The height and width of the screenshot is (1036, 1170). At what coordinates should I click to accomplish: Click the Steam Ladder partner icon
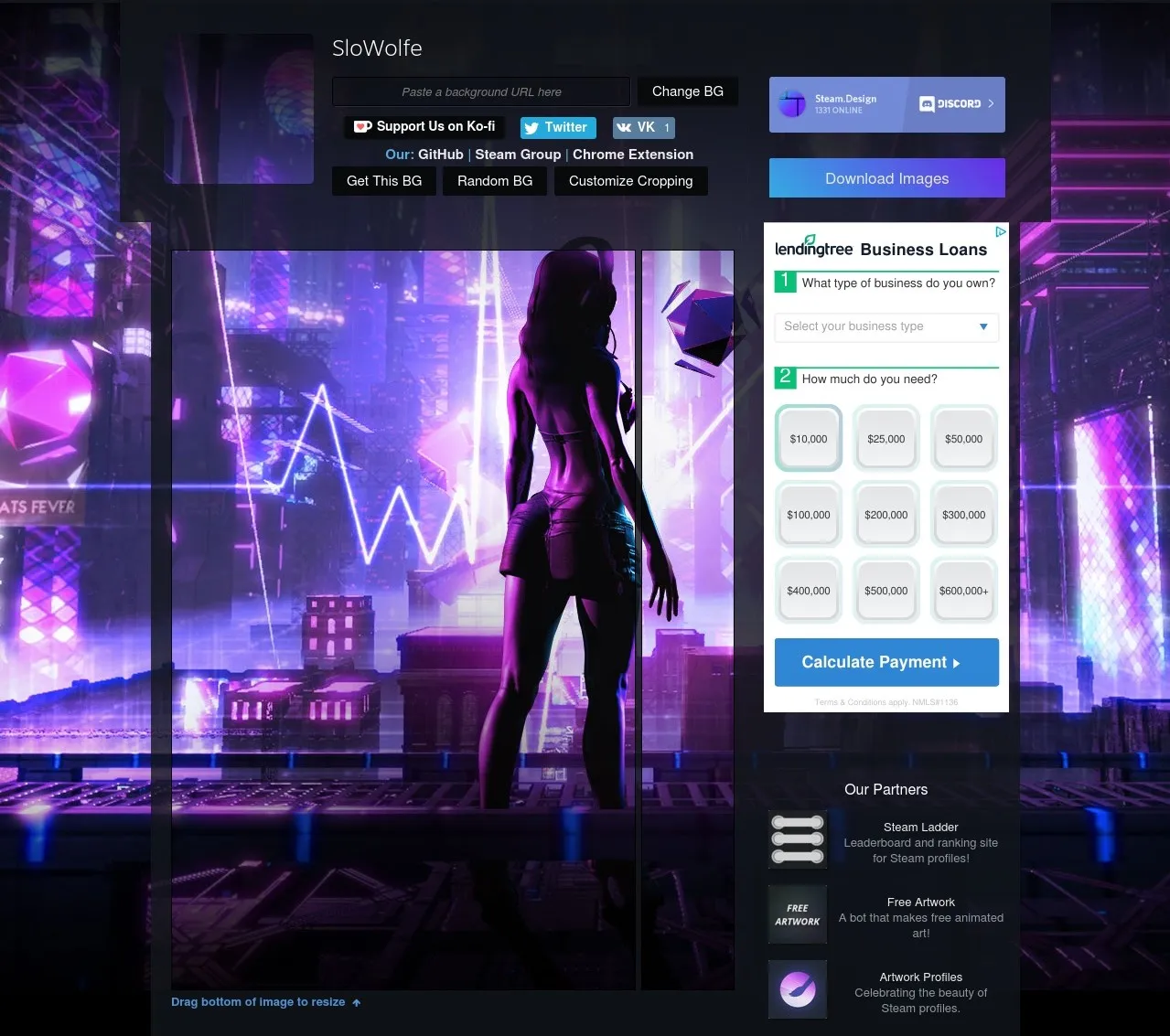point(798,839)
